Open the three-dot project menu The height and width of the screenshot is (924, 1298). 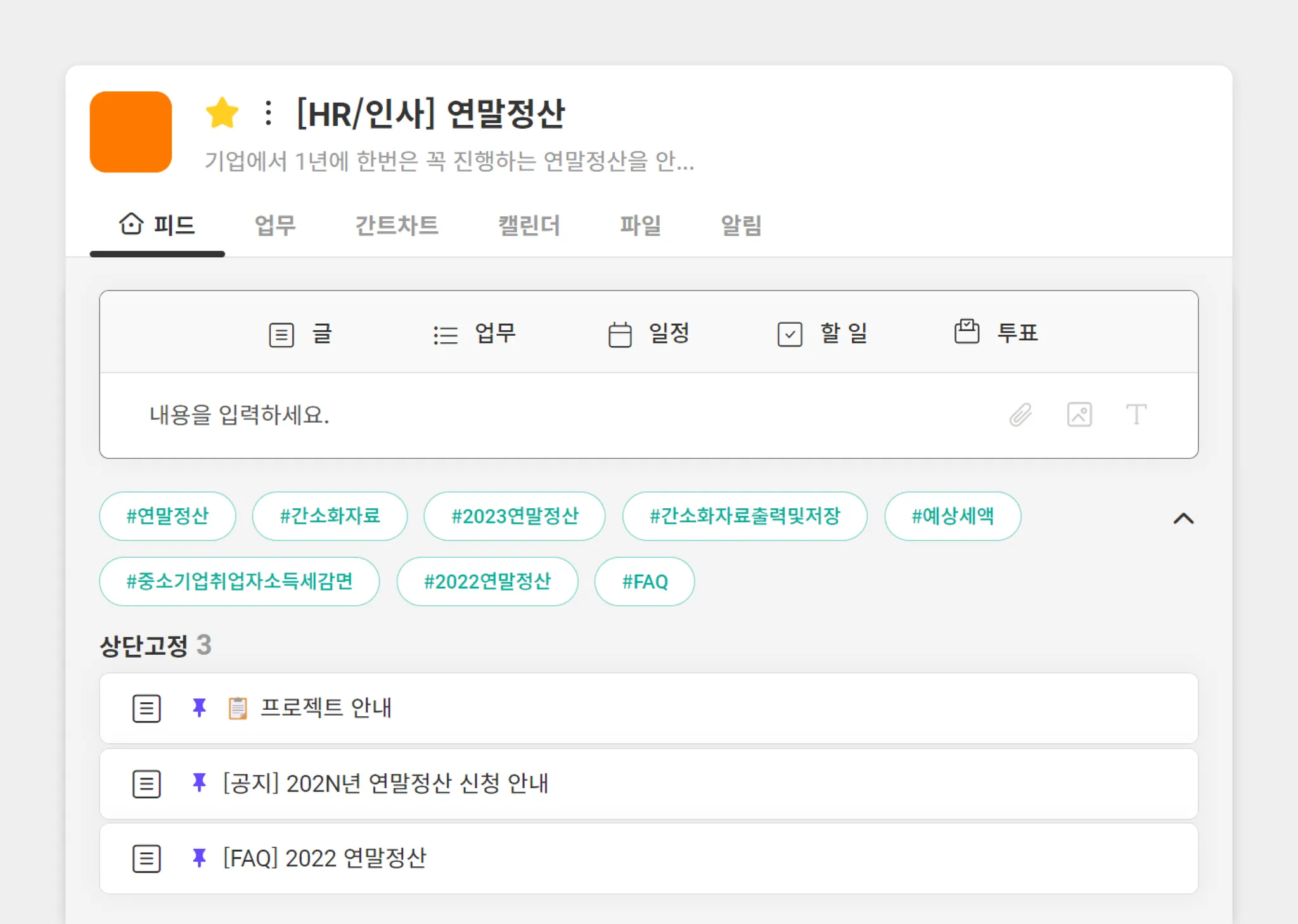(268, 113)
